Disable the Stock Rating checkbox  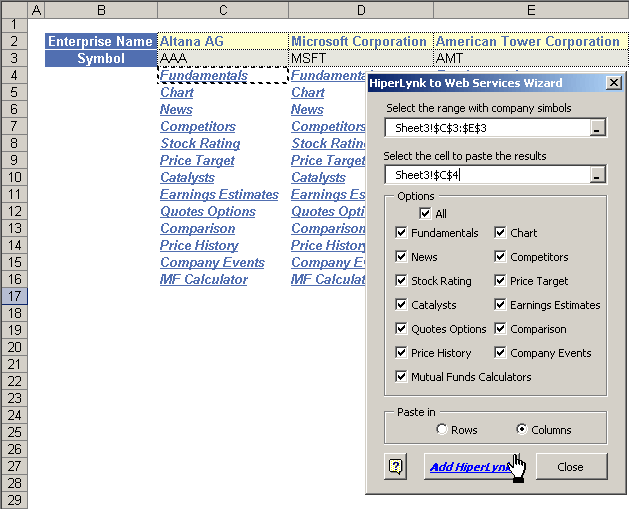click(401, 281)
